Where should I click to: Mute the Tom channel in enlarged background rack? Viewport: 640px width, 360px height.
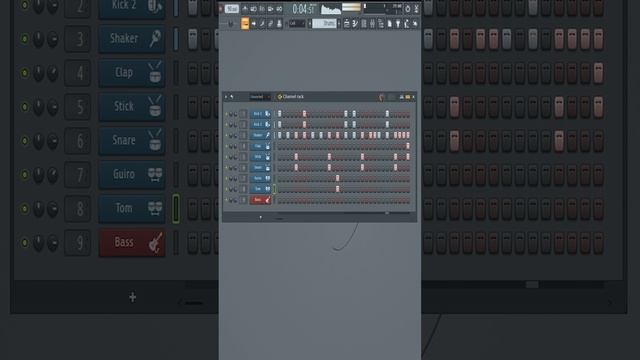24,209
